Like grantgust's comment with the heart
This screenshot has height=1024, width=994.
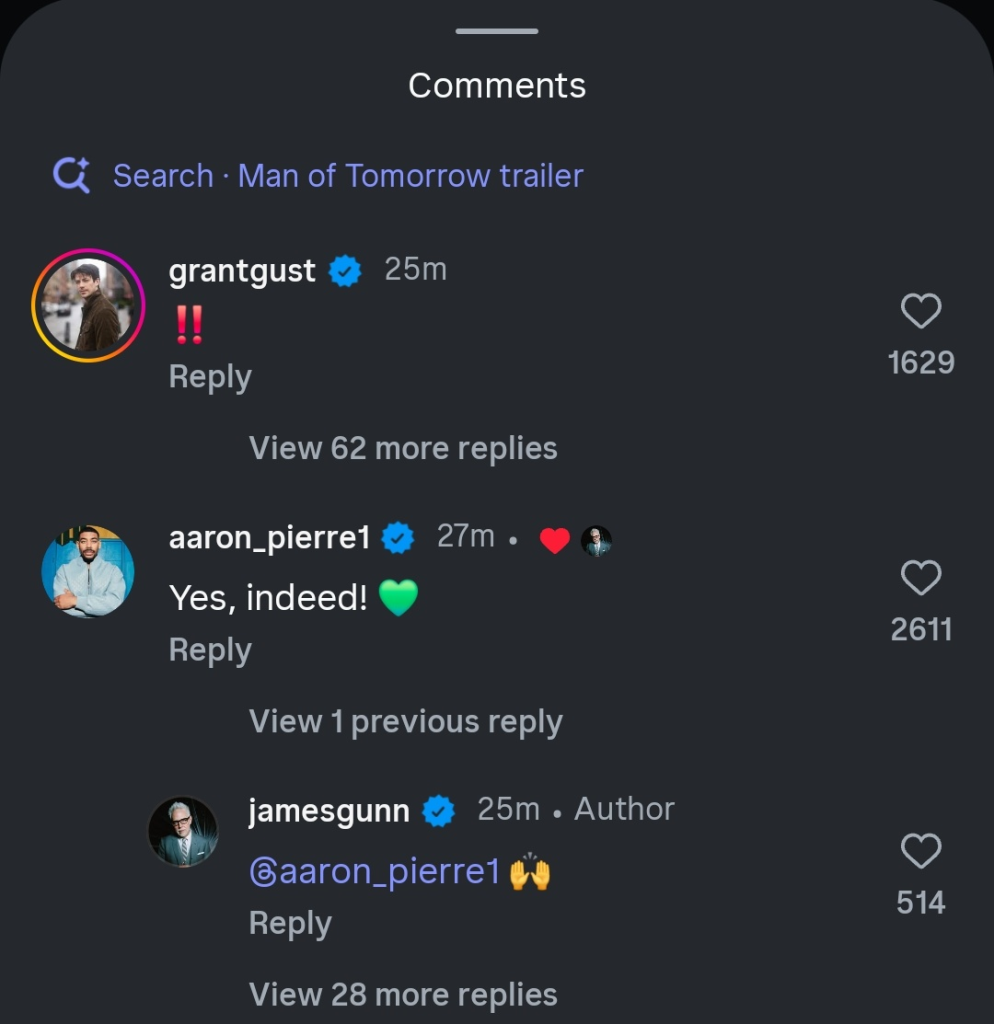[x=920, y=311]
